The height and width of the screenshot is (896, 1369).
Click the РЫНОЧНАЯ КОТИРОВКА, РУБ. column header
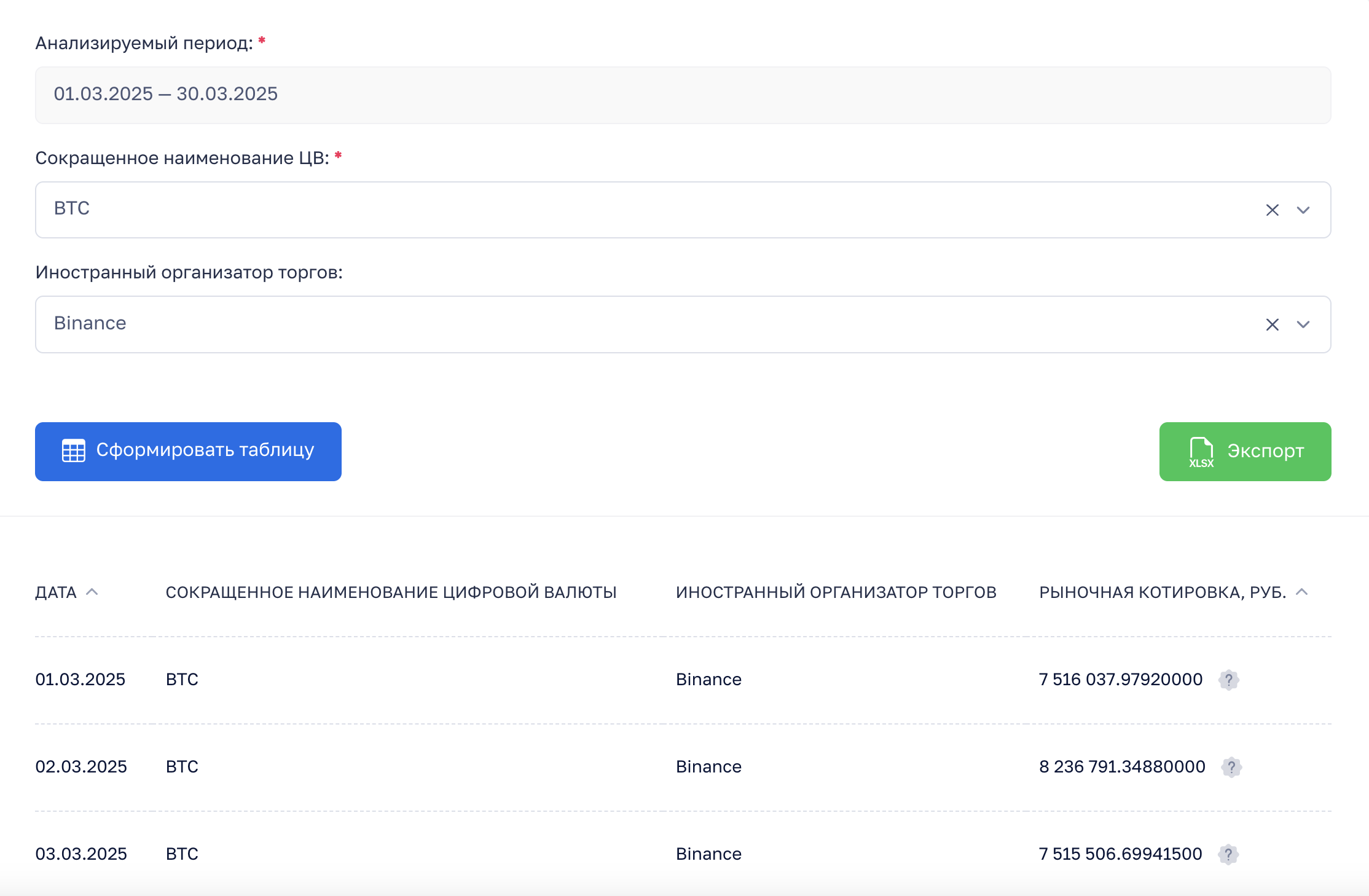pyautogui.click(x=1162, y=592)
